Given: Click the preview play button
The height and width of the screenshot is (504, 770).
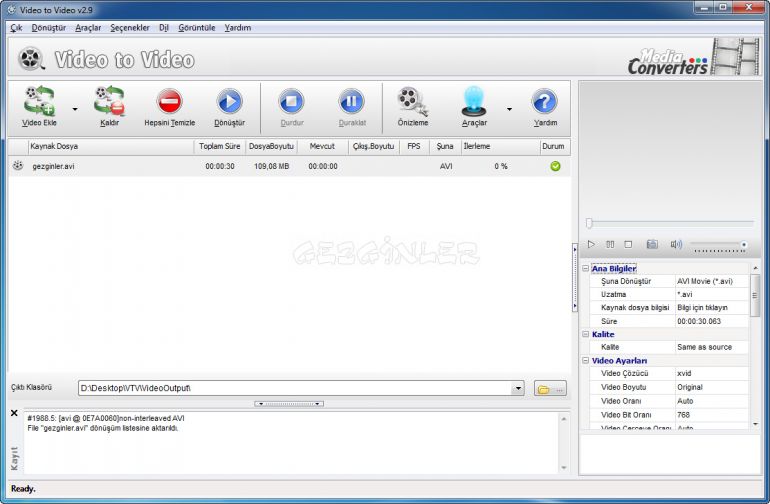Looking at the screenshot, I should (591, 244).
